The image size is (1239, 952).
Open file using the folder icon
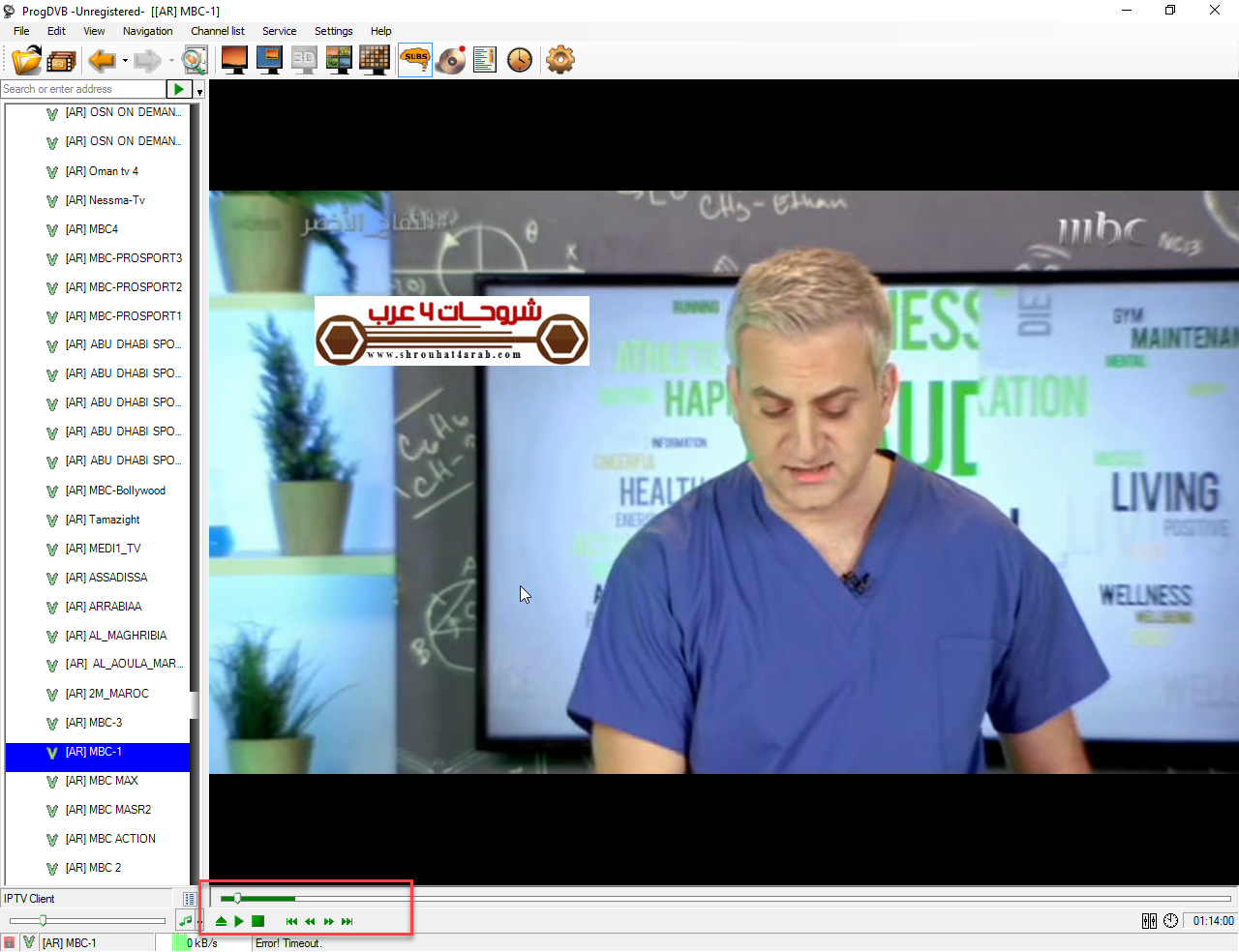click(26, 60)
